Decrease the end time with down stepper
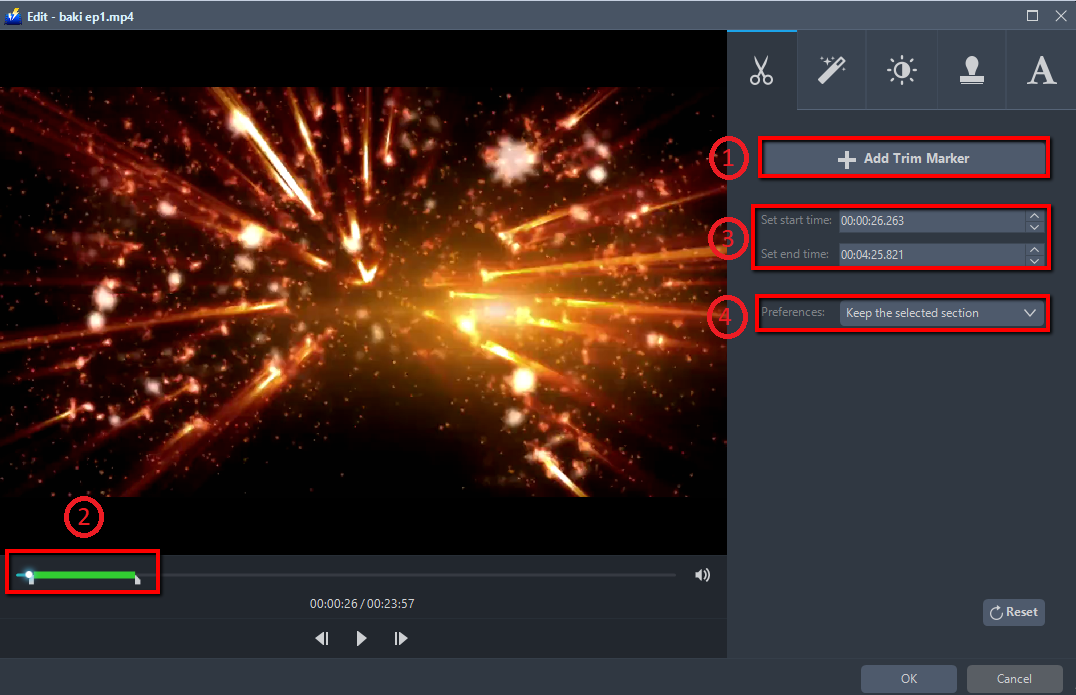 coord(1034,260)
